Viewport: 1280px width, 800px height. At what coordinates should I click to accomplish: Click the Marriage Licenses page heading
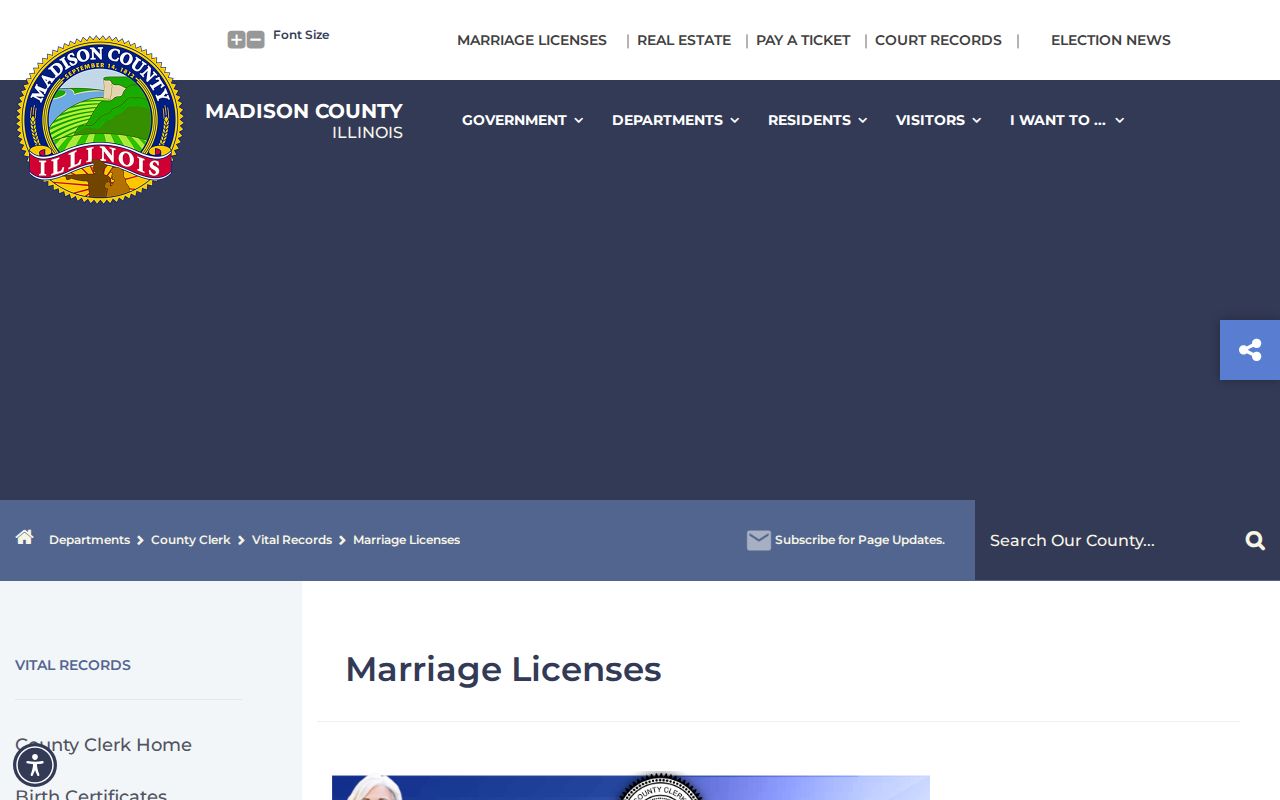[503, 669]
